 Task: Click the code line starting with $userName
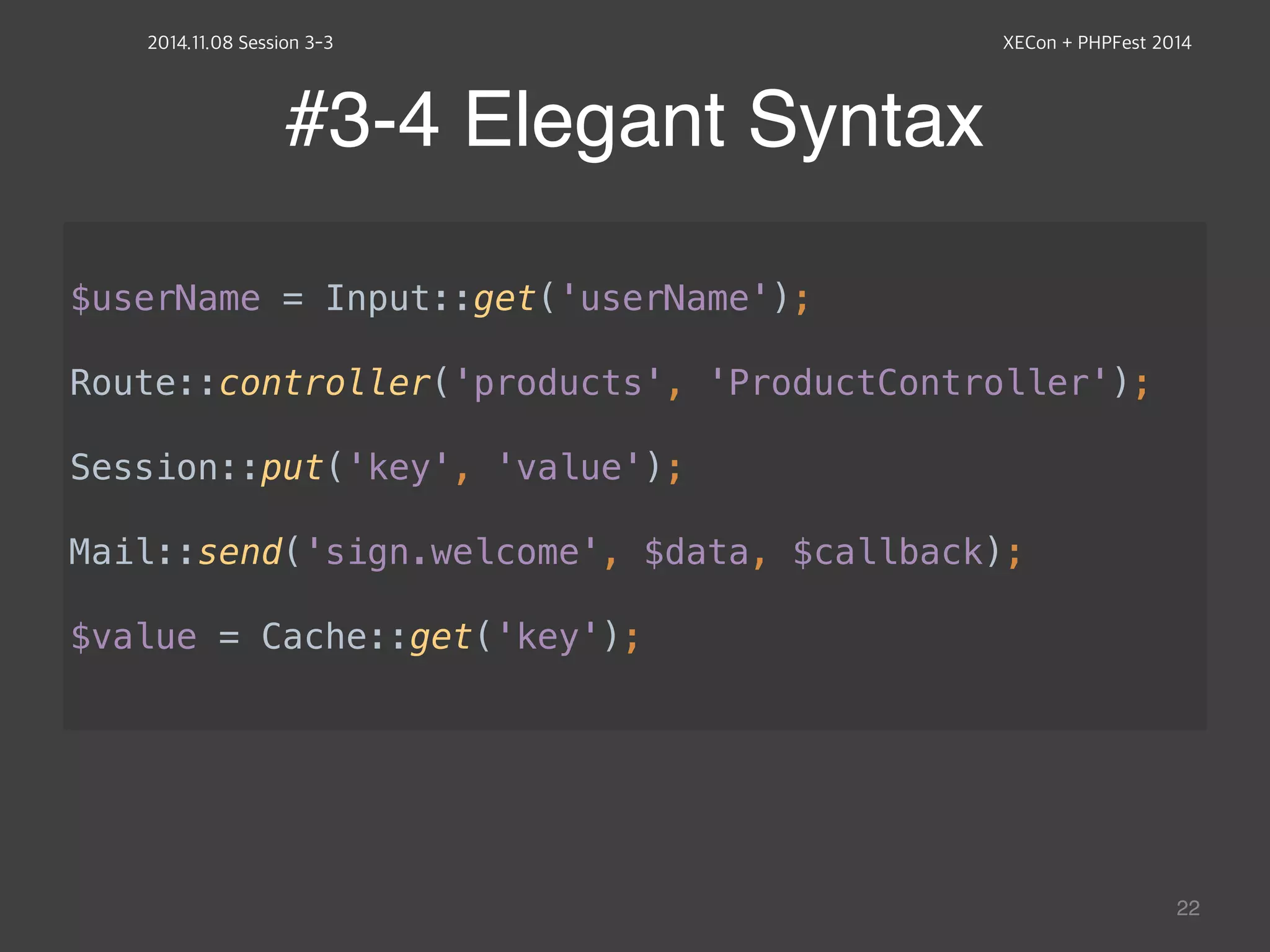point(440,299)
